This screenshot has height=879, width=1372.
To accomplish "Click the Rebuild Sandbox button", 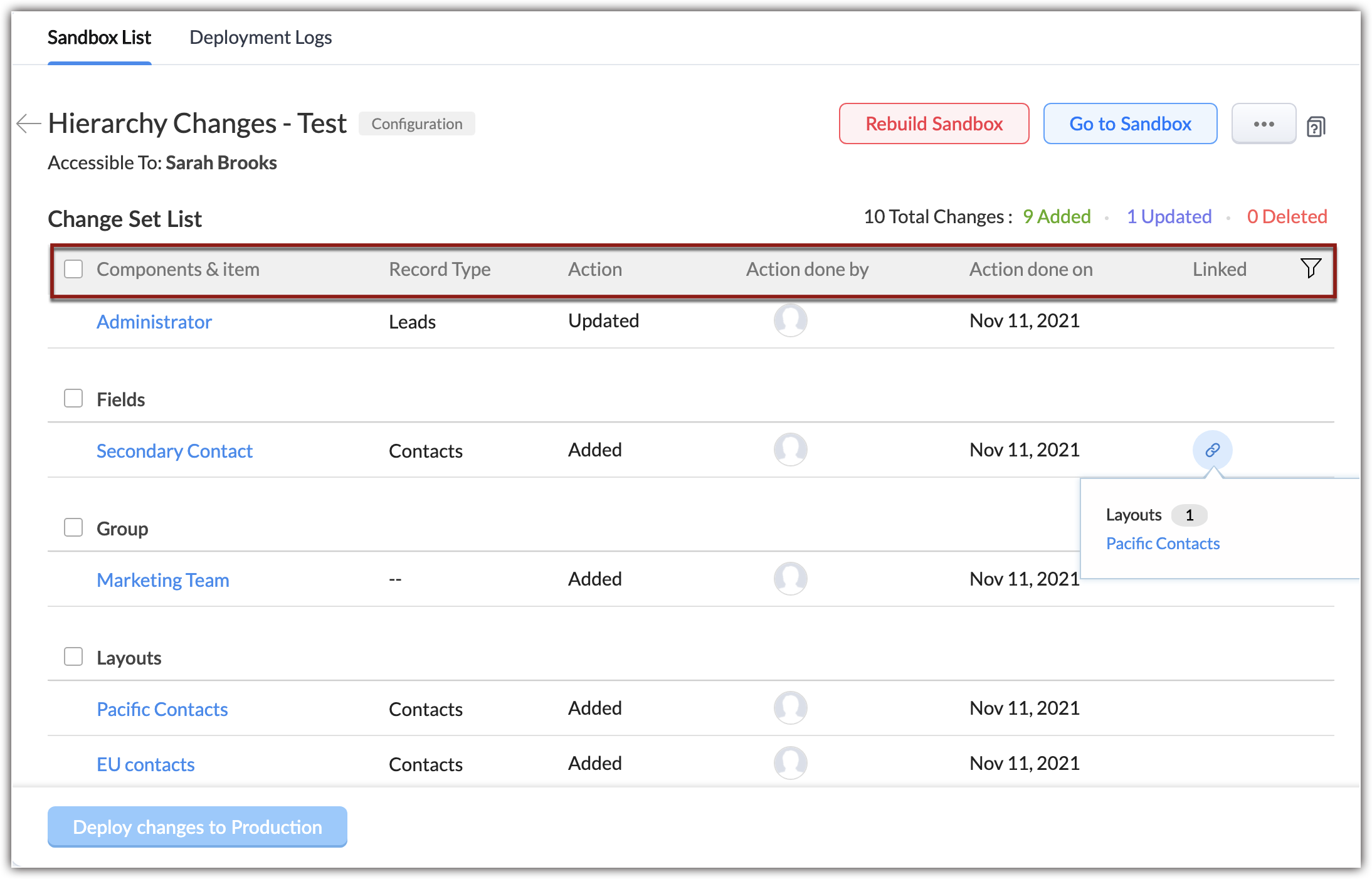I will tap(934, 124).
